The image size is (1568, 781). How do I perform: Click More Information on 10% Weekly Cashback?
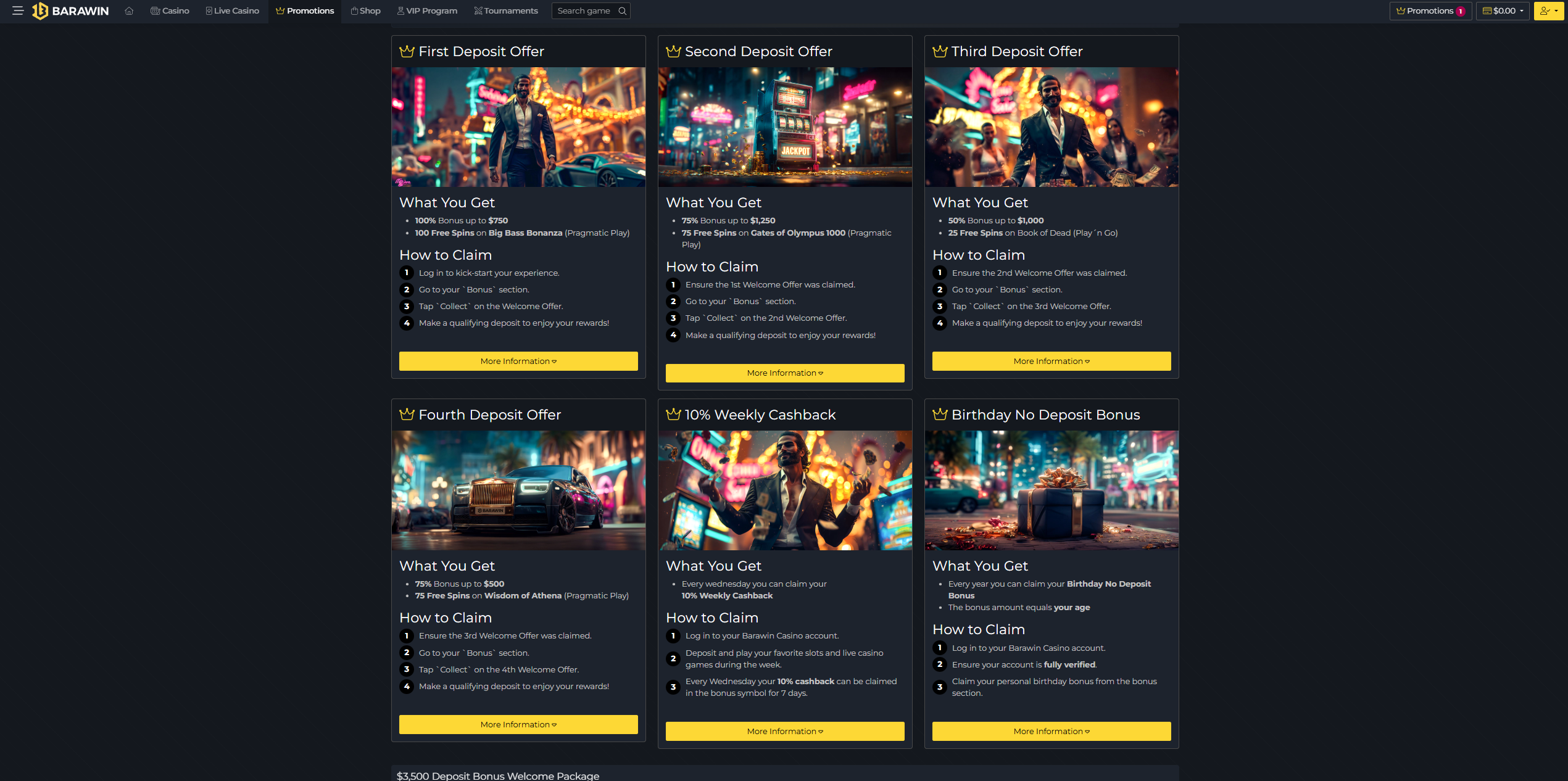click(x=784, y=731)
